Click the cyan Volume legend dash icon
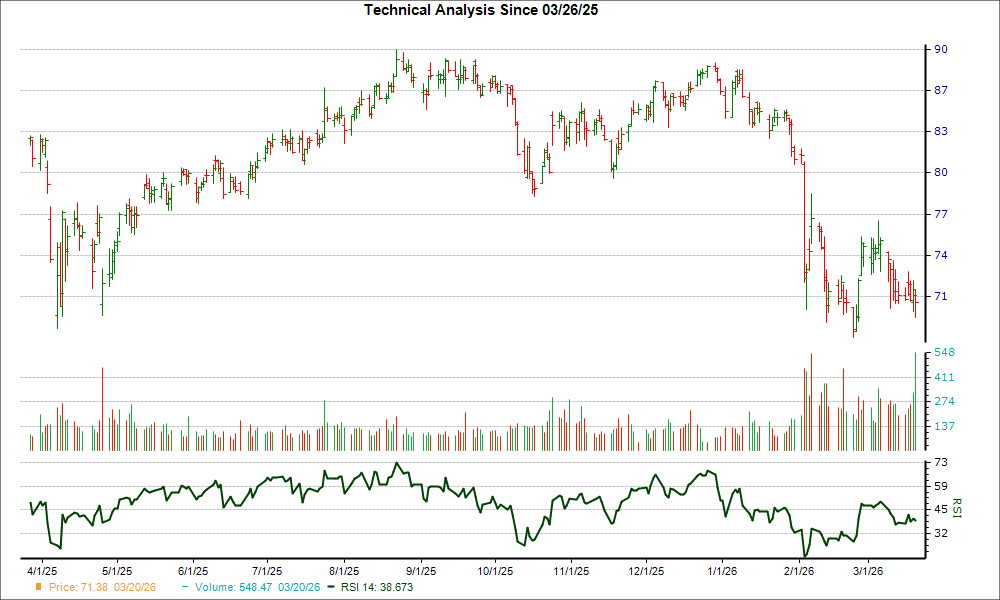 186,588
